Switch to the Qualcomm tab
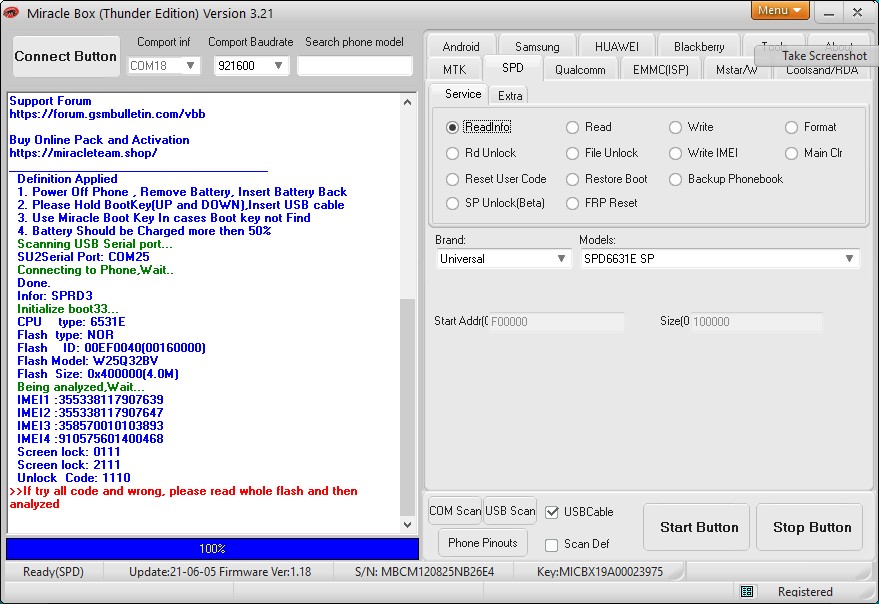Screen dimensions: 879x604 click(x=580, y=70)
